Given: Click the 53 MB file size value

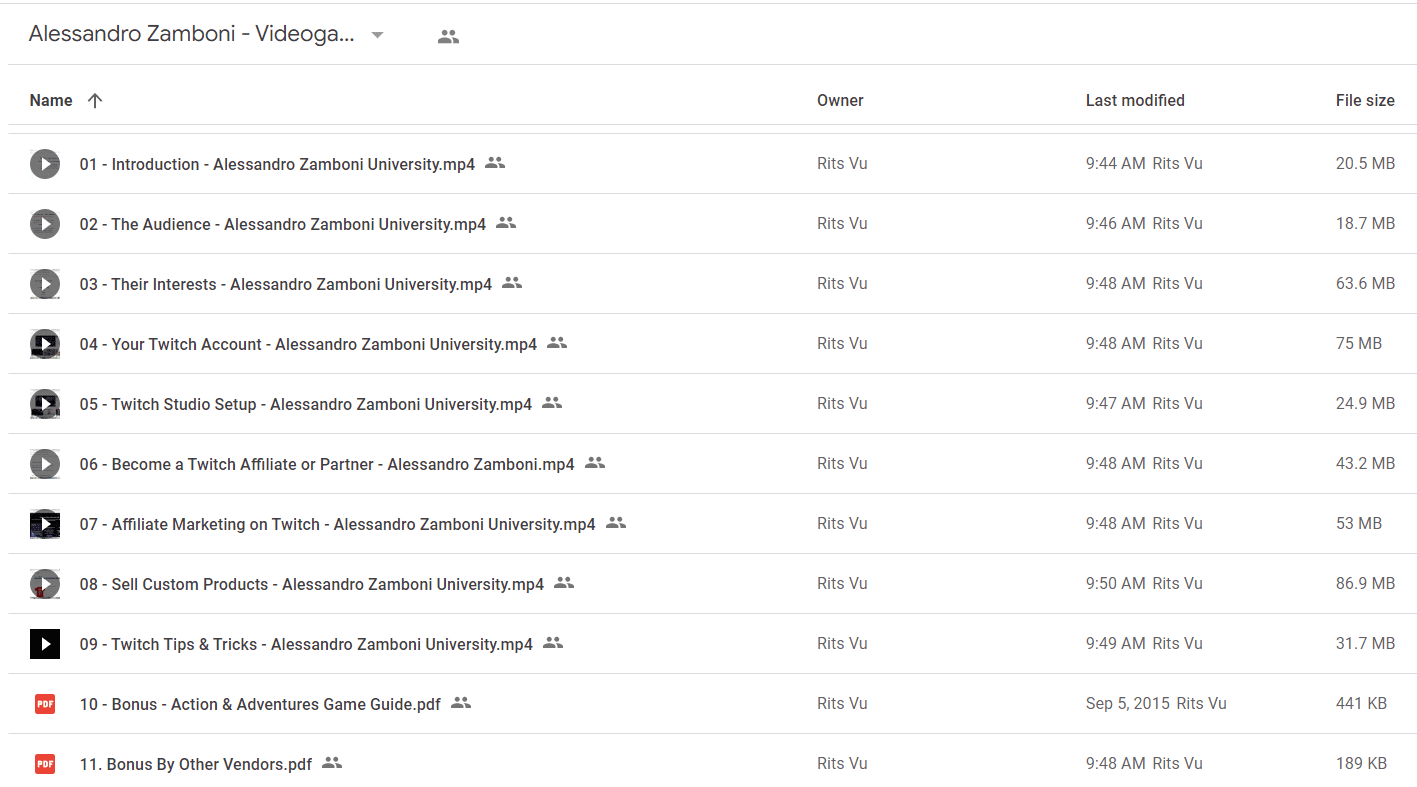Looking at the screenshot, I should (x=1359, y=523).
